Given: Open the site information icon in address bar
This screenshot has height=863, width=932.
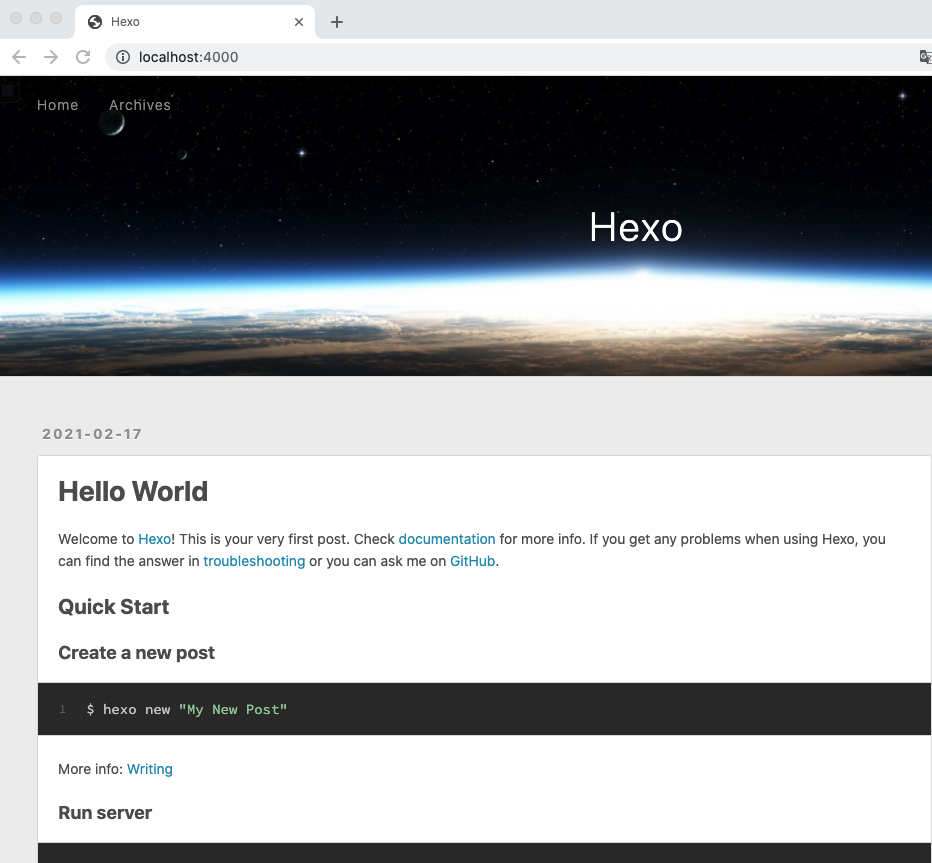Looking at the screenshot, I should [x=123, y=57].
